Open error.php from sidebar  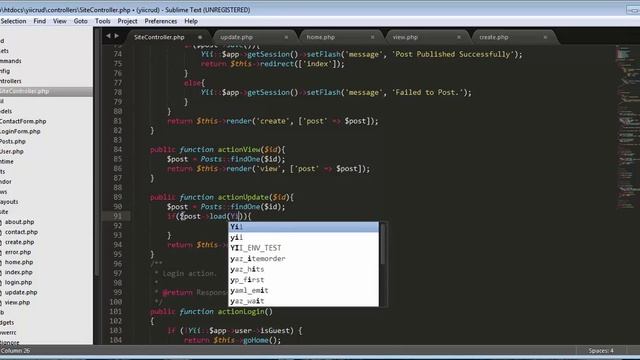18,252
